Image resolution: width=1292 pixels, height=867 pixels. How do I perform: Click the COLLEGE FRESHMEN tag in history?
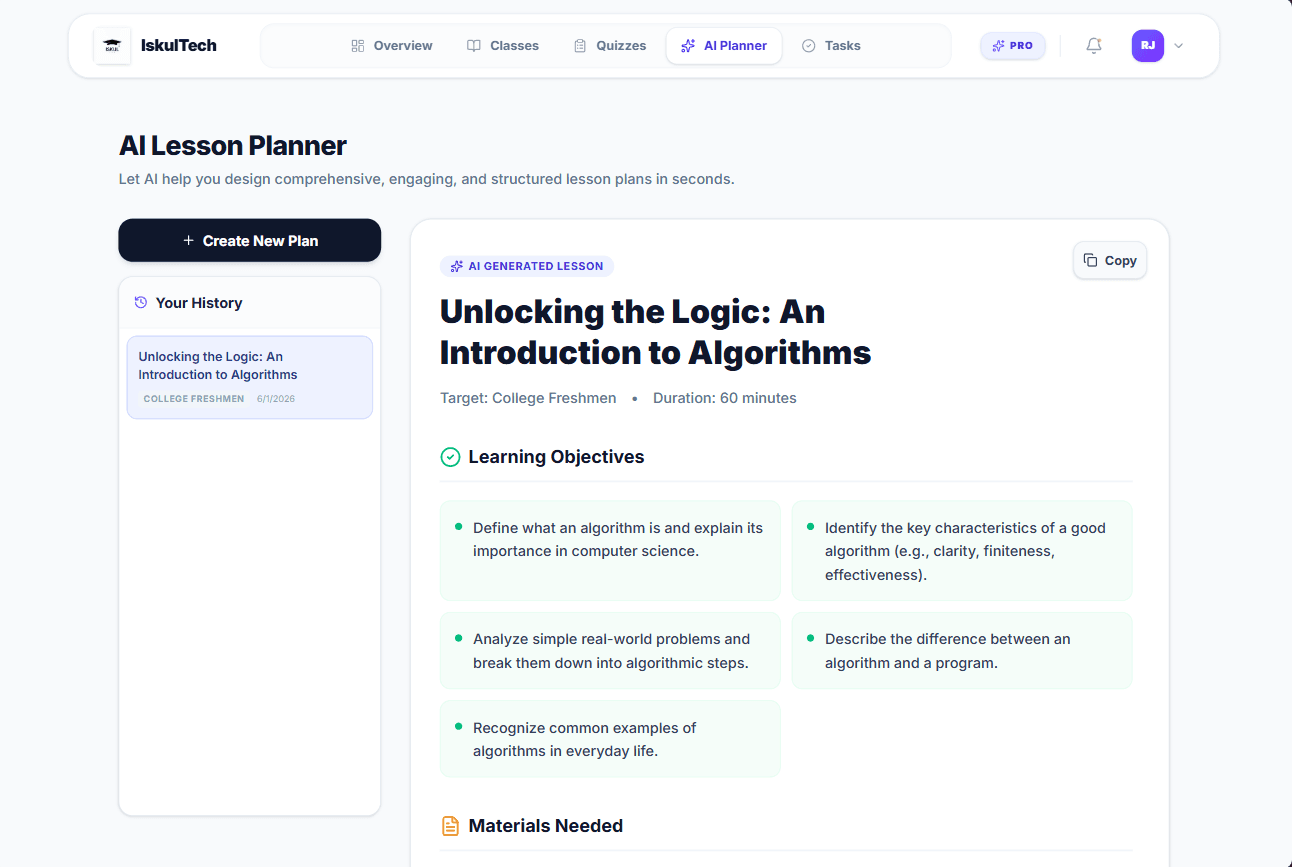tap(194, 398)
